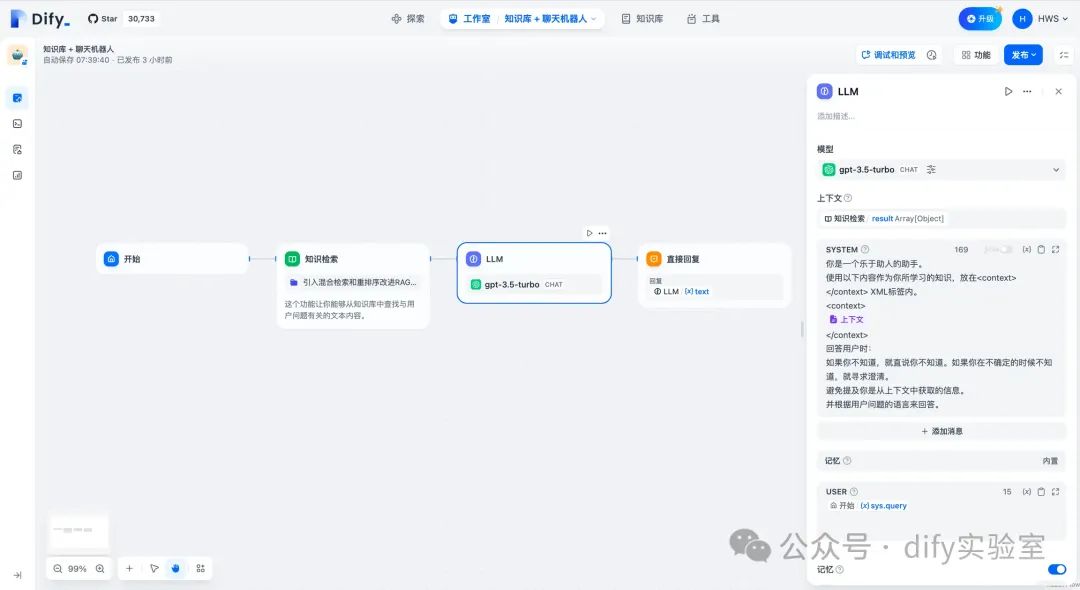The height and width of the screenshot is (590, 1080).
Task: Insert variable in USER prompt
Action: tap(1026, 492)
